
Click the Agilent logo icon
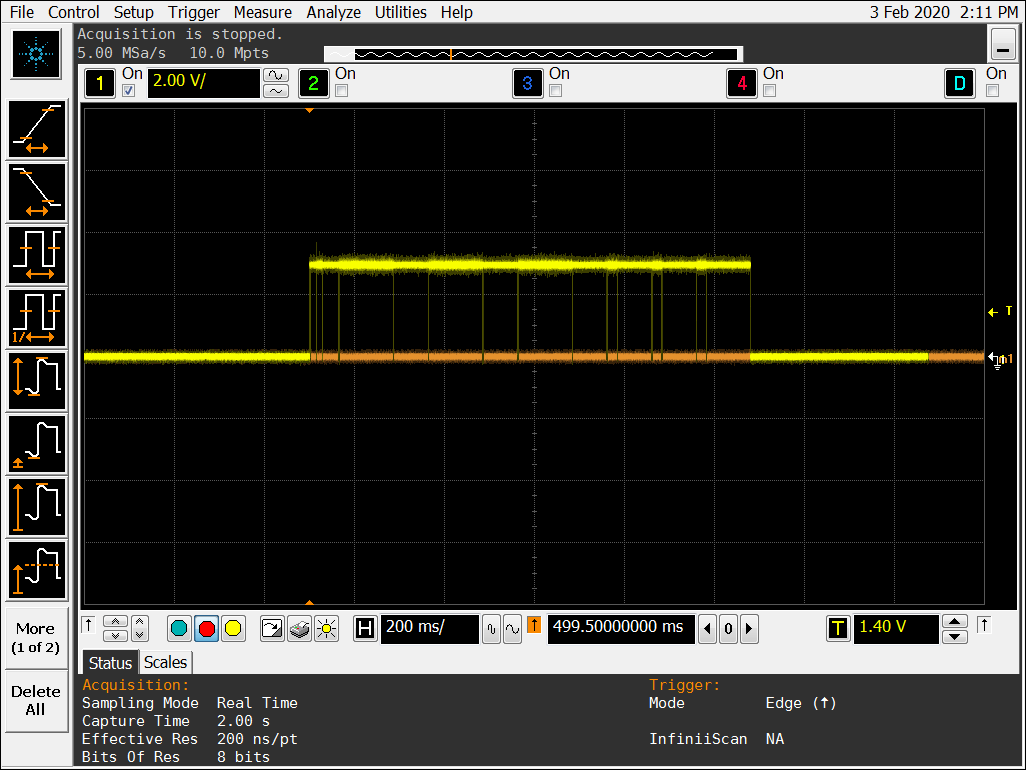click(x=36, y=54)
